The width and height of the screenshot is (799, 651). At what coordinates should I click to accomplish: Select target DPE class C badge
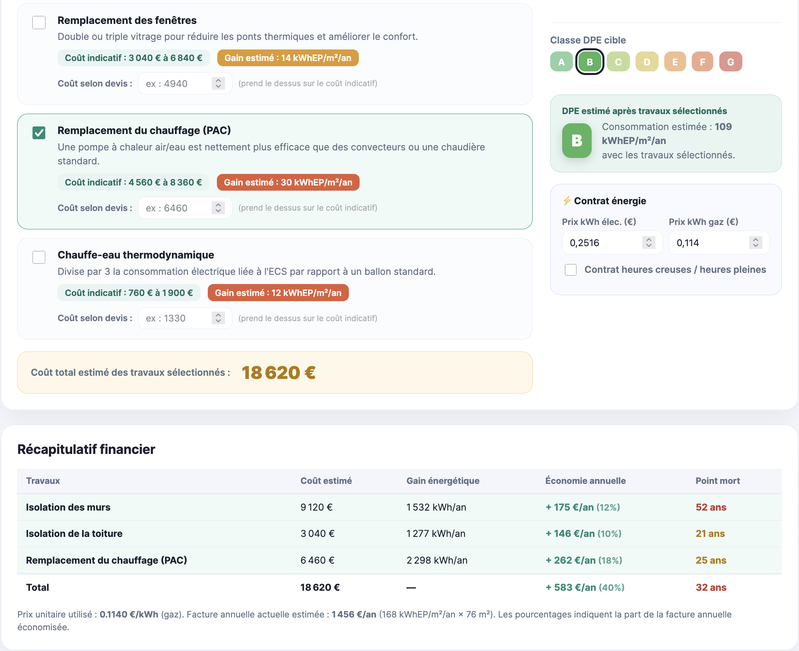pyautogui.click(x=618, y=62)
